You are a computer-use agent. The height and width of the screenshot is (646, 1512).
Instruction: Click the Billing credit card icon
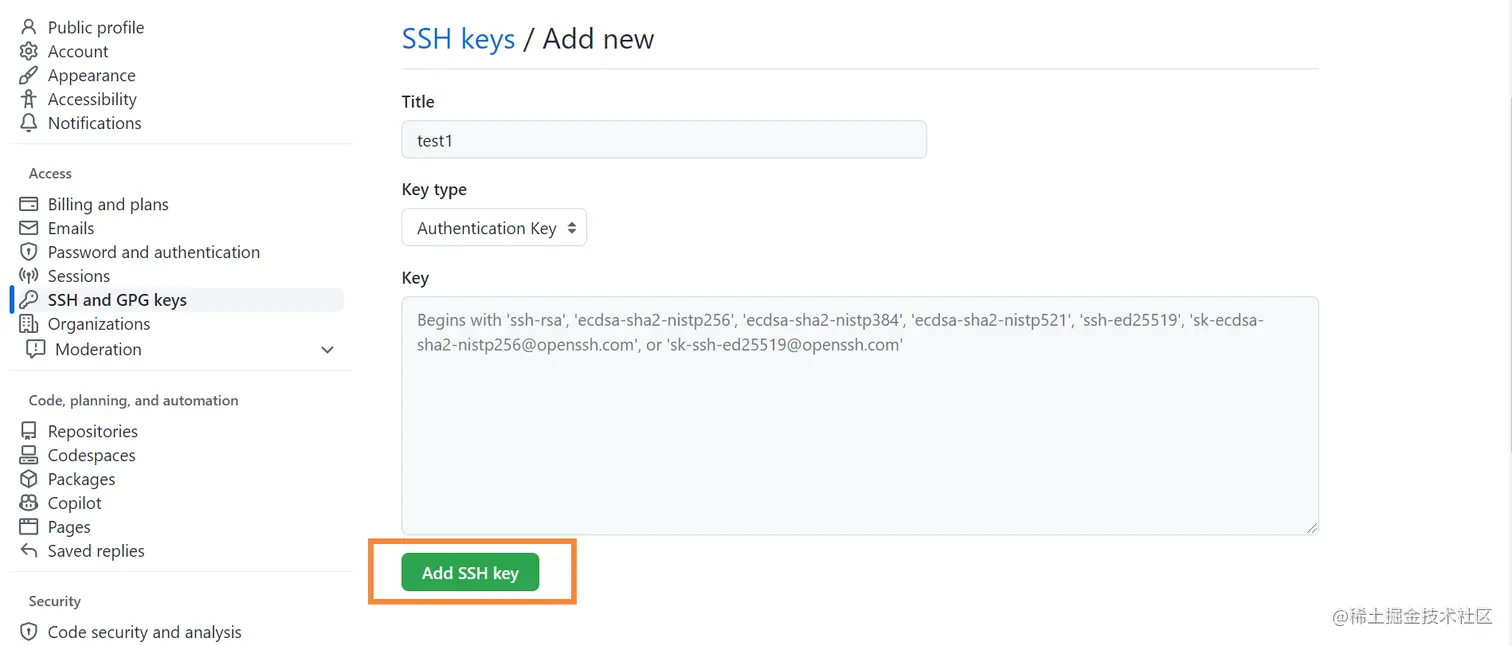pyautogui.click(x=29, y=204)
